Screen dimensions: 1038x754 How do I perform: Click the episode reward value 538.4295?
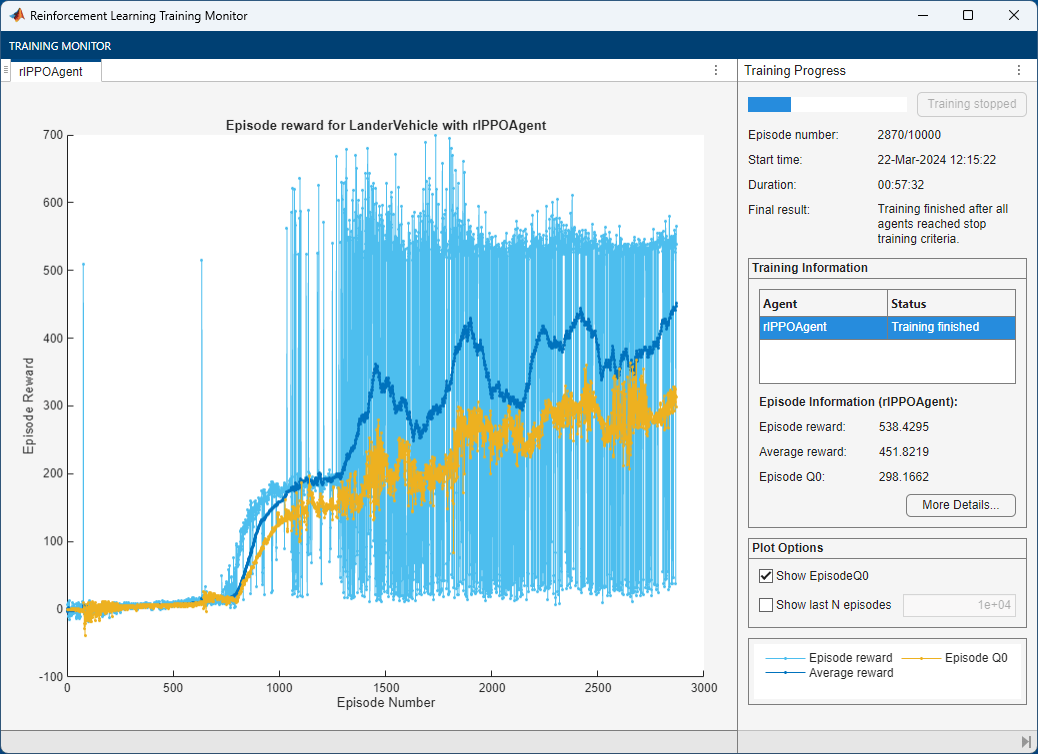pyautogui.click(x=904, y=427)
